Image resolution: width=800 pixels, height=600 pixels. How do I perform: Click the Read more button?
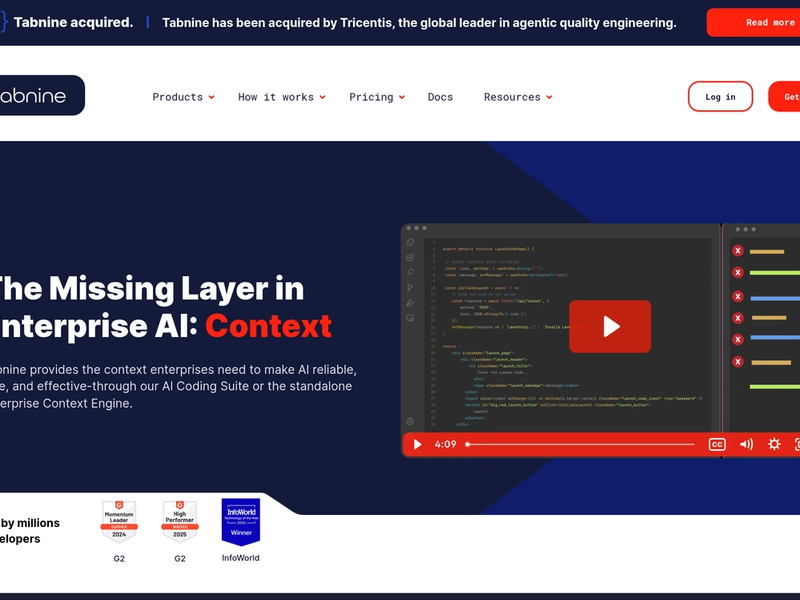click(x=753, y=22)
